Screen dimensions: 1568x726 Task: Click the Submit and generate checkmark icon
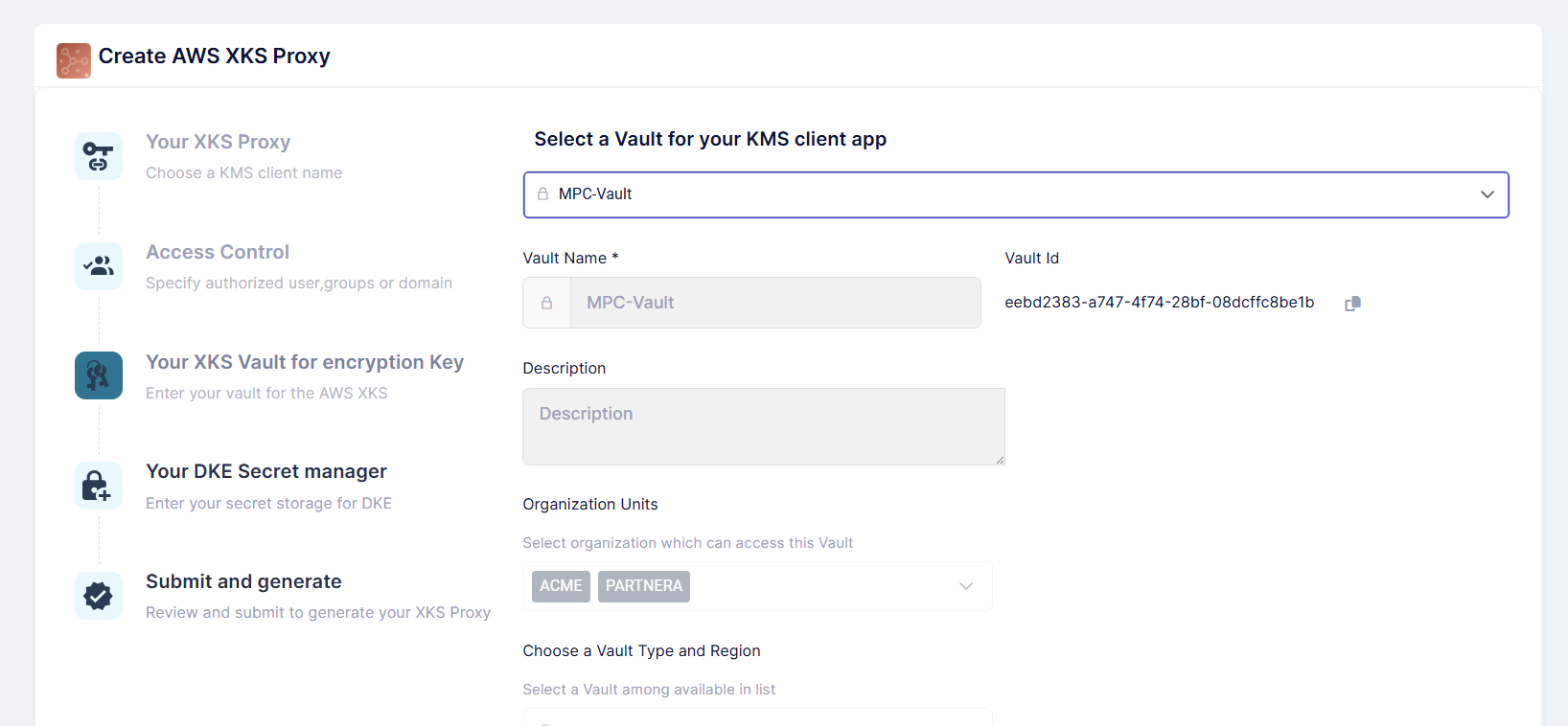[99, 596]
